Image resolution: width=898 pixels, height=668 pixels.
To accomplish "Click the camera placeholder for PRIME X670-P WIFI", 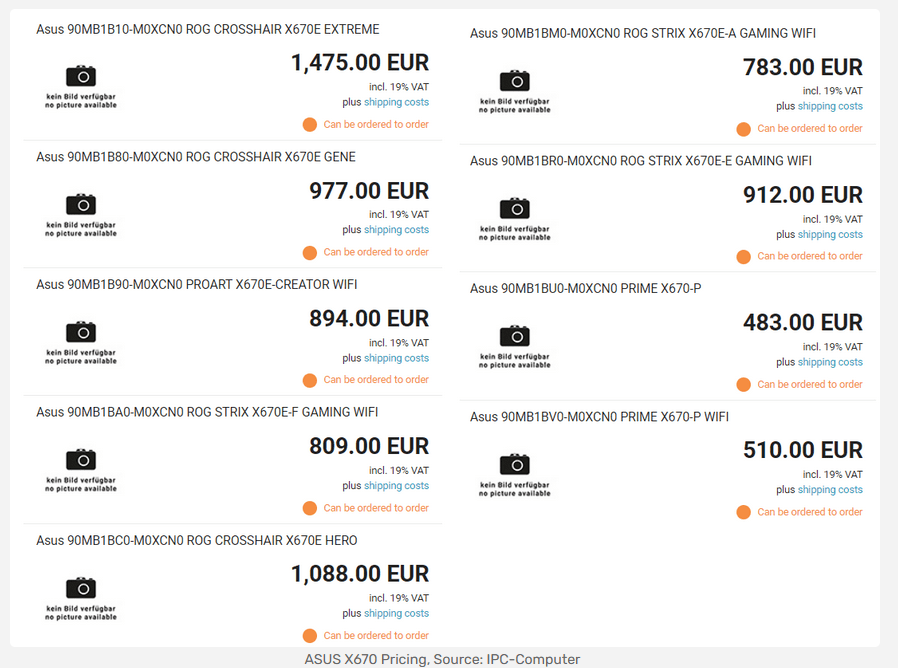I will (x=514, y=475).
